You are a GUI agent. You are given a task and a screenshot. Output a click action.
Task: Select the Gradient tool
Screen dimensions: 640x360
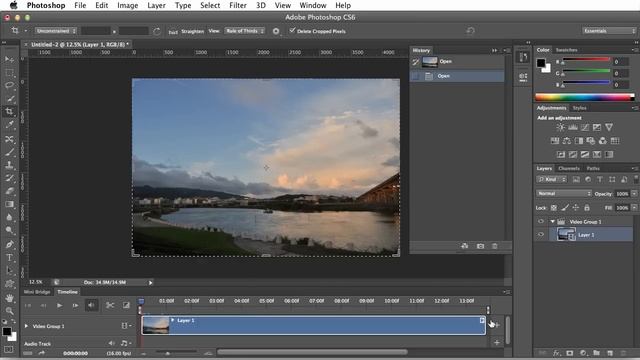click(9, 204)
